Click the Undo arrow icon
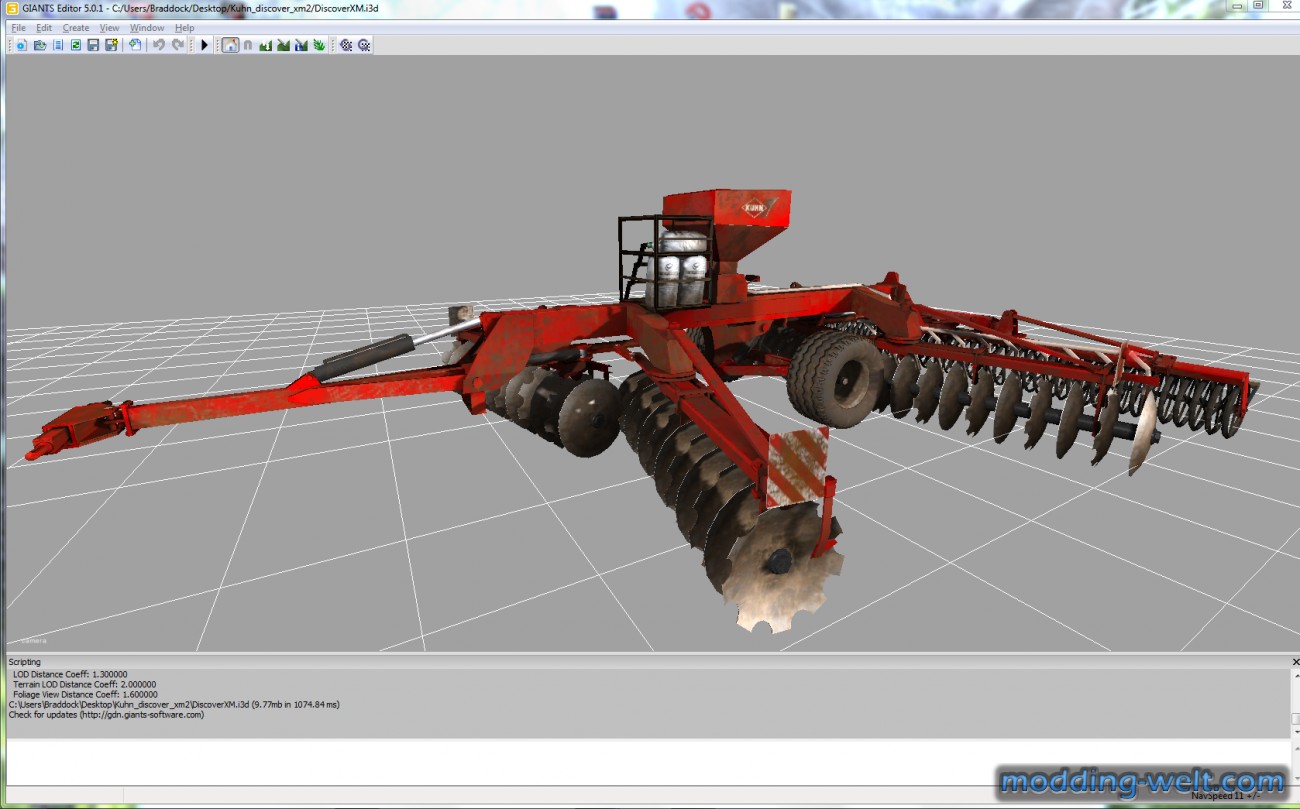The height and width of the screenshot is (809, 1300). [x=158, y=45]
